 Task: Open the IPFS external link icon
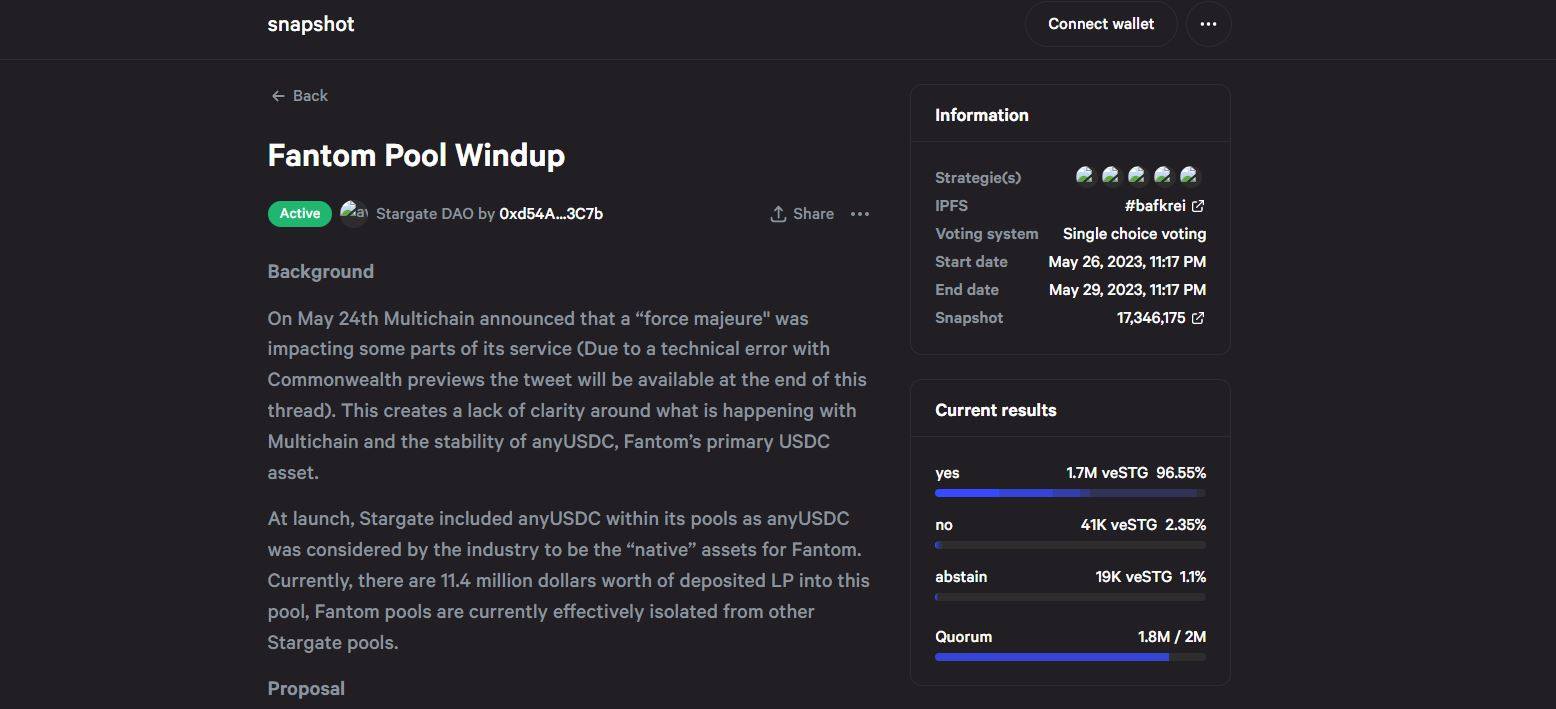1198,206
